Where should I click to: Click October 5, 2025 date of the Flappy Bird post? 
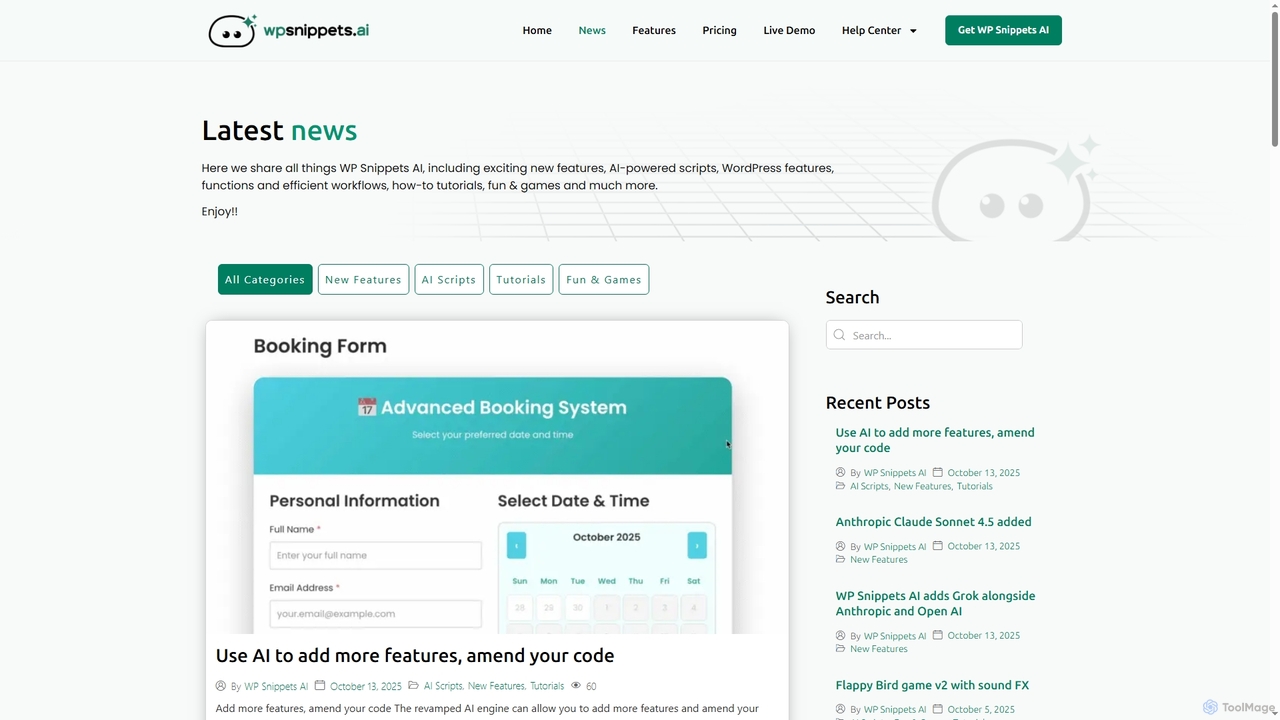(x=981, y=709)
